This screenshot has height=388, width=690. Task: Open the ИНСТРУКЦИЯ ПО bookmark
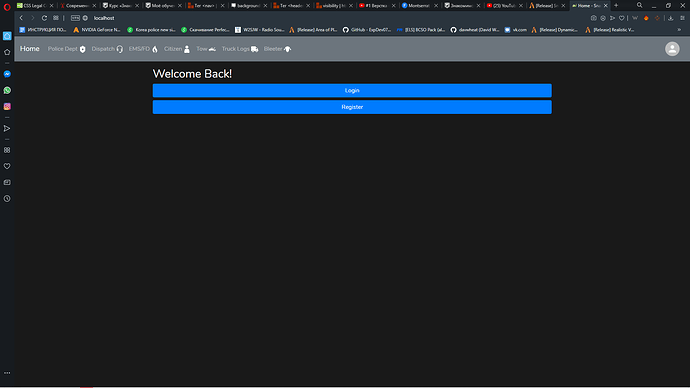tap(43, 30)
